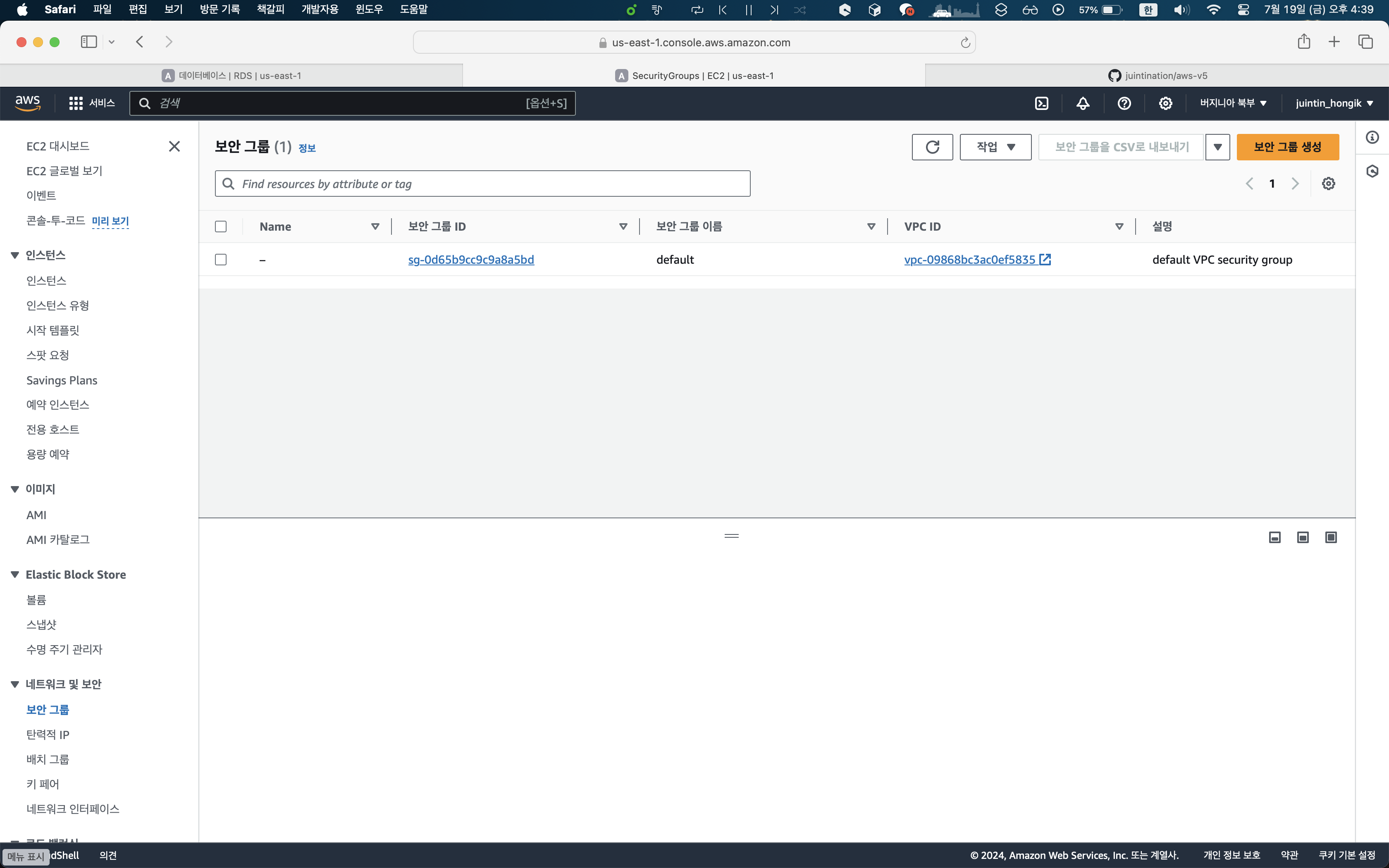Open the services grid menu icon

click(76, 103)
